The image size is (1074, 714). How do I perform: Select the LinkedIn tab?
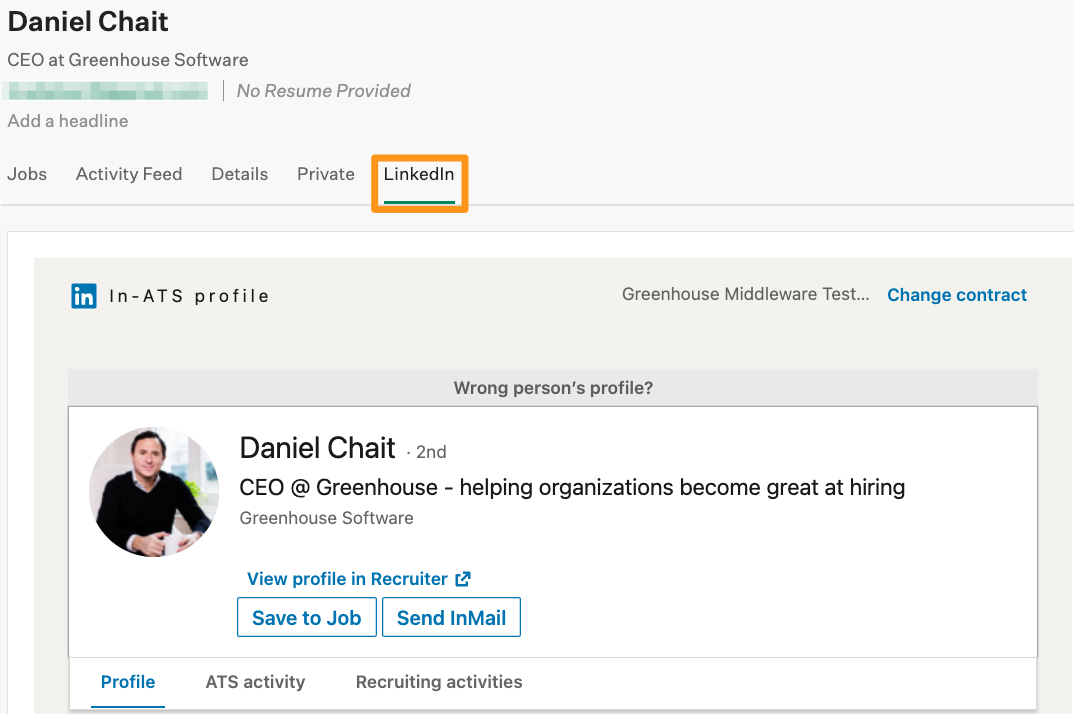coord(419,174)
